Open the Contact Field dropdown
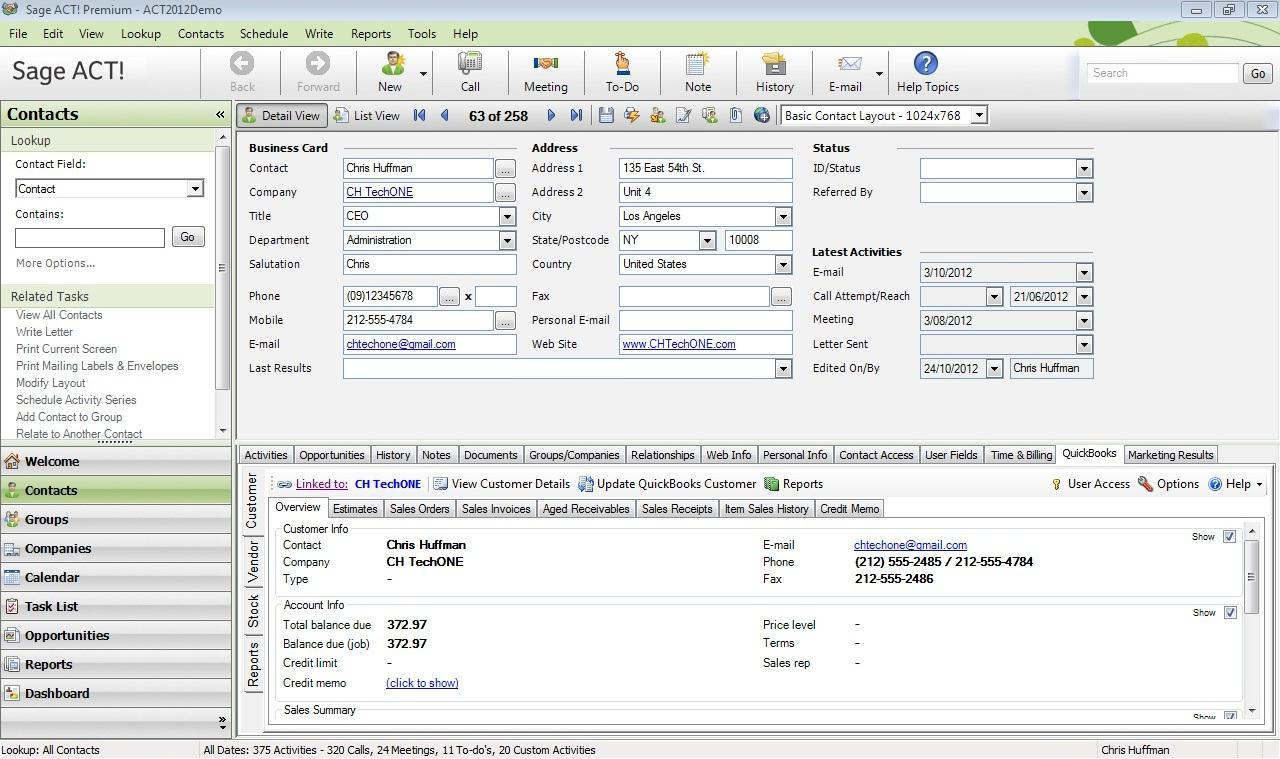Screen dimensions: 1280x759 (195, 189)
